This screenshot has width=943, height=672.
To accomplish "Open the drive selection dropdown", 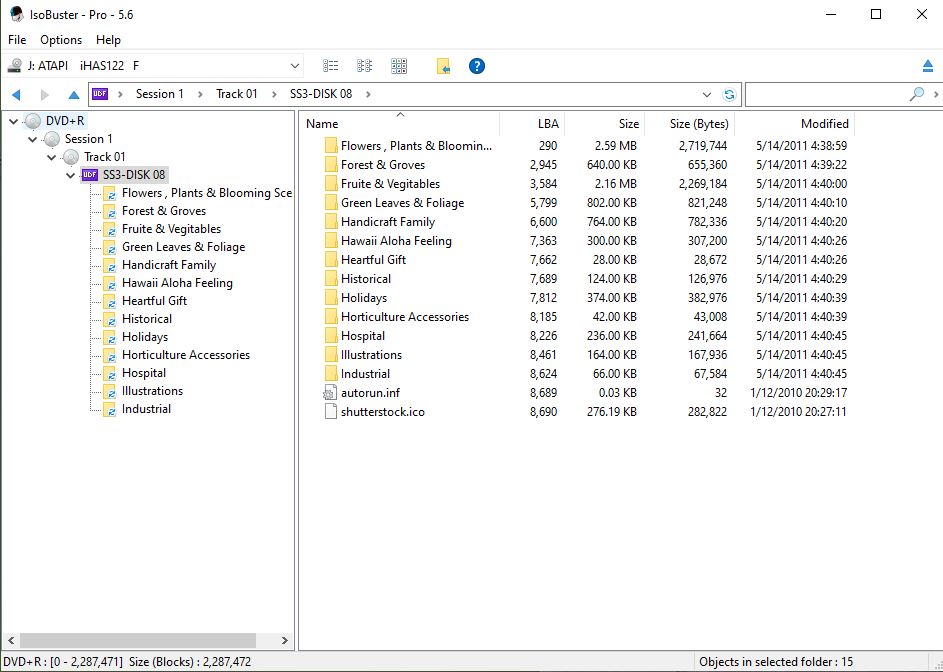I will pos(295,66).
